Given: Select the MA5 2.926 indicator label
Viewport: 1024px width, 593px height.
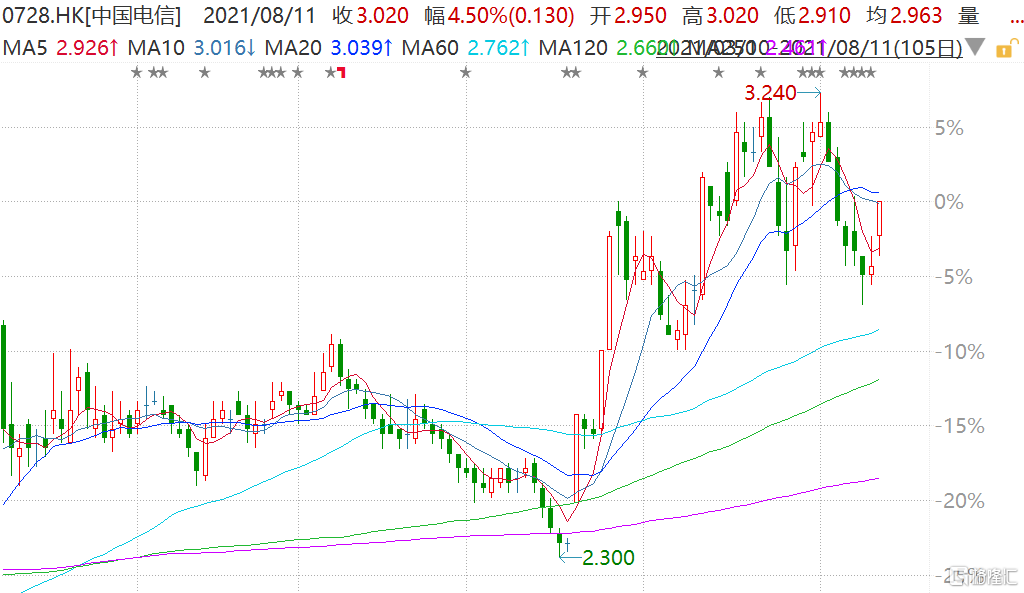Looking at the screenshot, I should pyautogui.click(x=61, y=48).
